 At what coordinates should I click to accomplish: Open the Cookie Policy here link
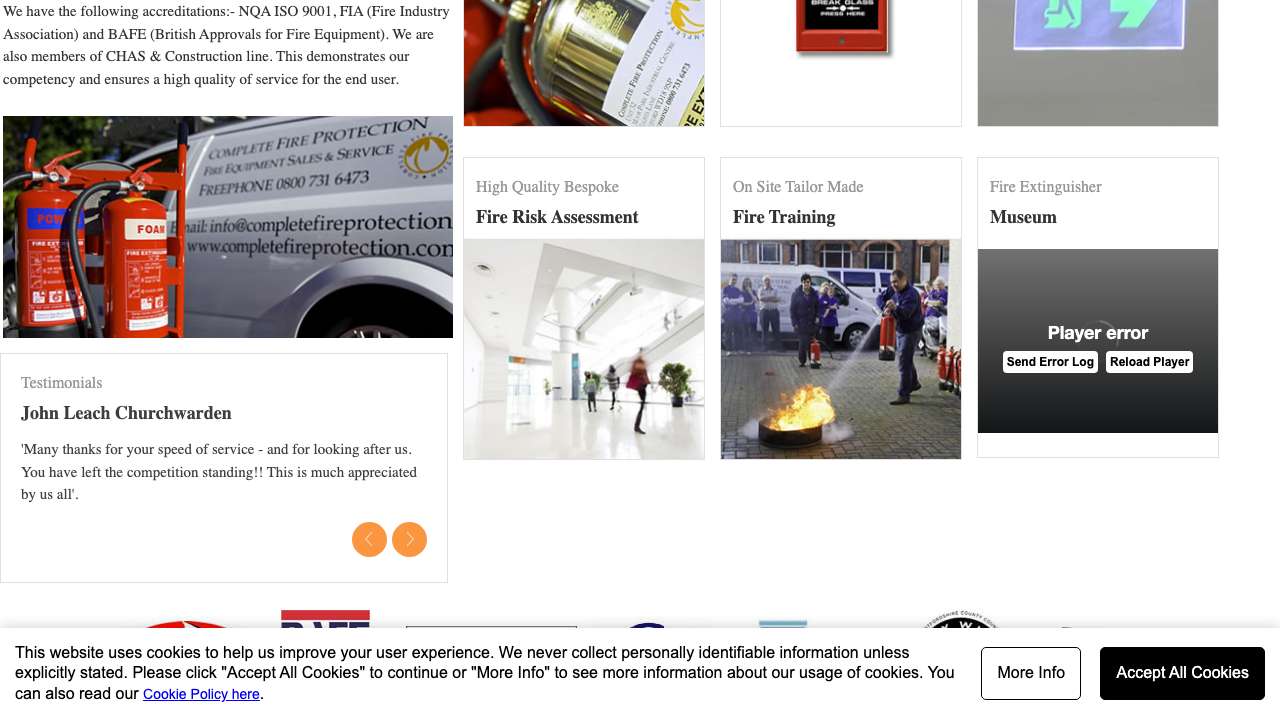201,694
